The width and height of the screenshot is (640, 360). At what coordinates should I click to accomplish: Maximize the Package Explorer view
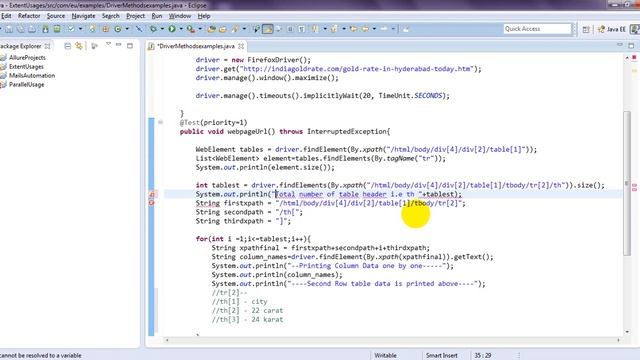pyautogui.click(x=130, y=46)
